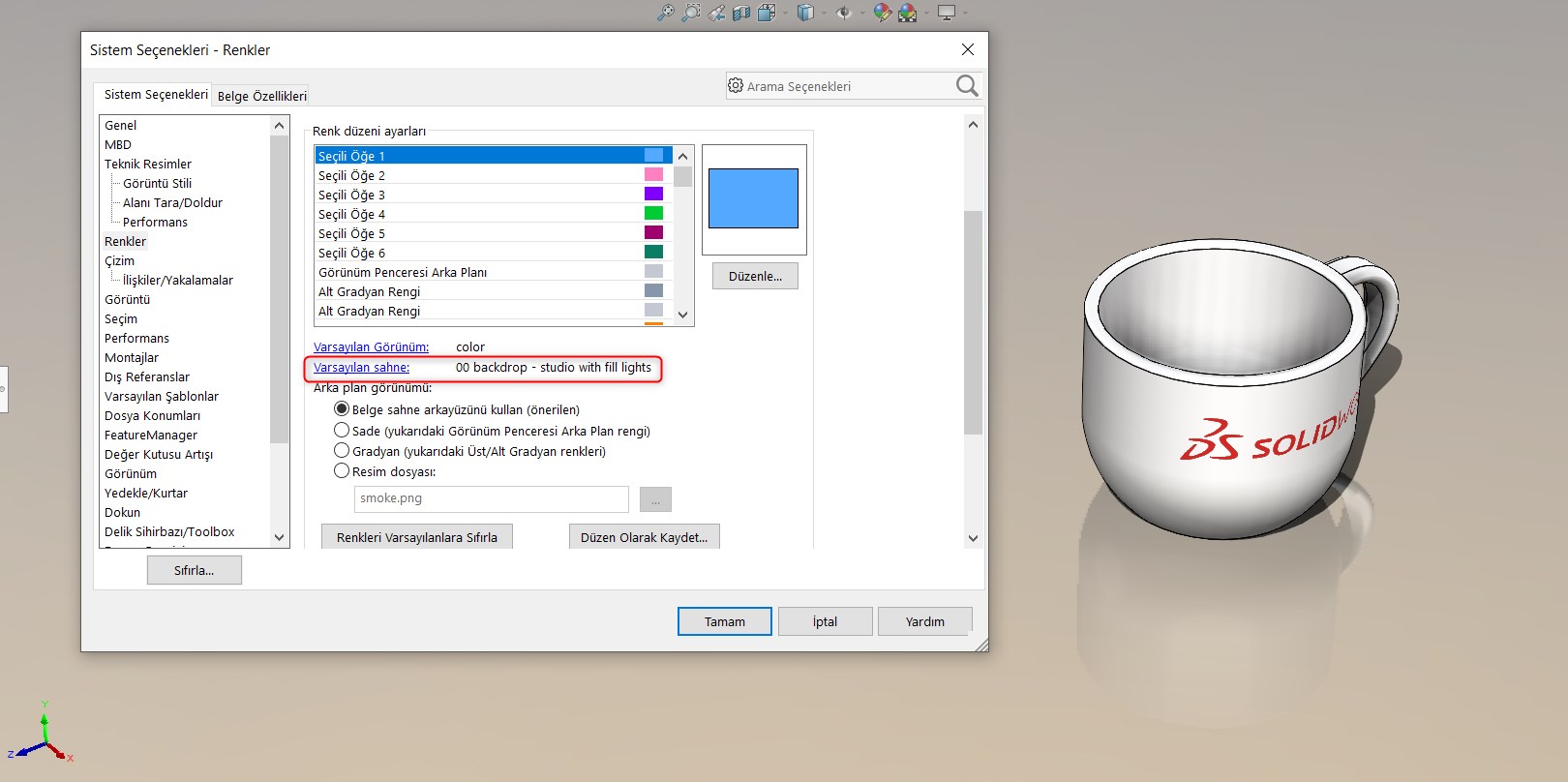This screenshot has height=782, width=1568.
Task: Open Varsayılan Şablonlar category
Action: click(x=162, y=396)
